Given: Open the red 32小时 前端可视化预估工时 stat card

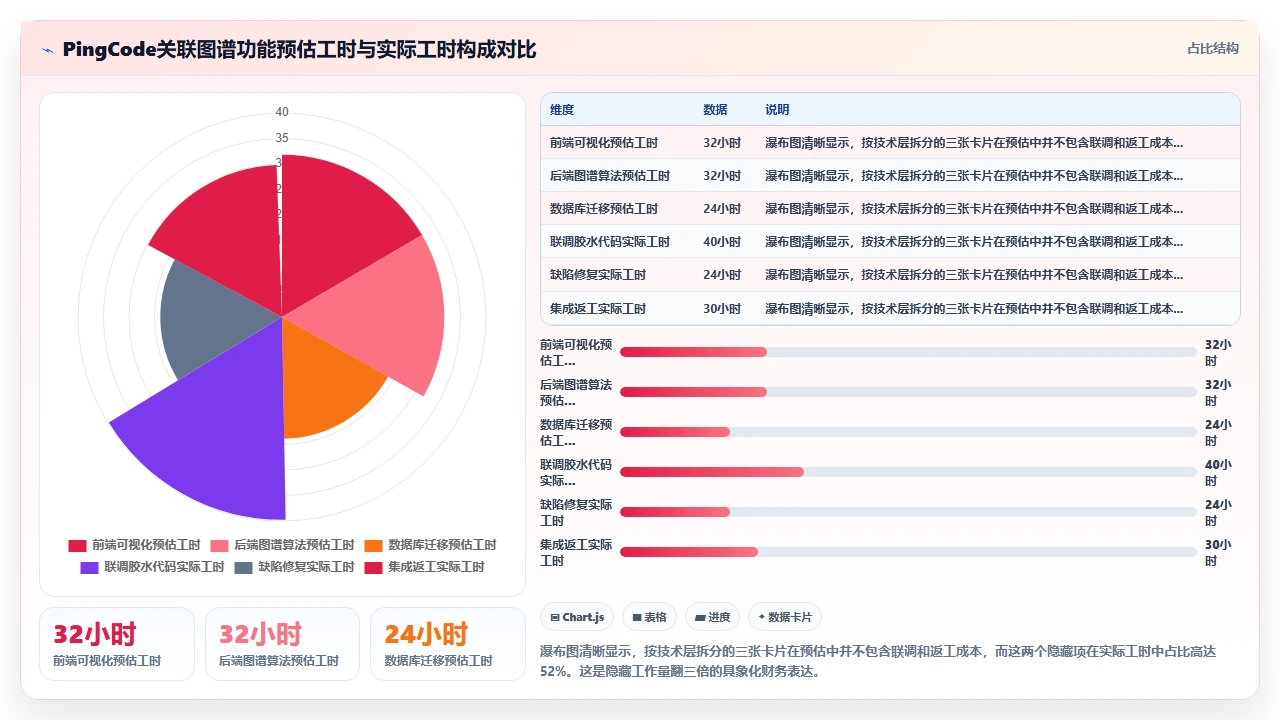Looking at the screenshot, I should click(x=117, y=644).
